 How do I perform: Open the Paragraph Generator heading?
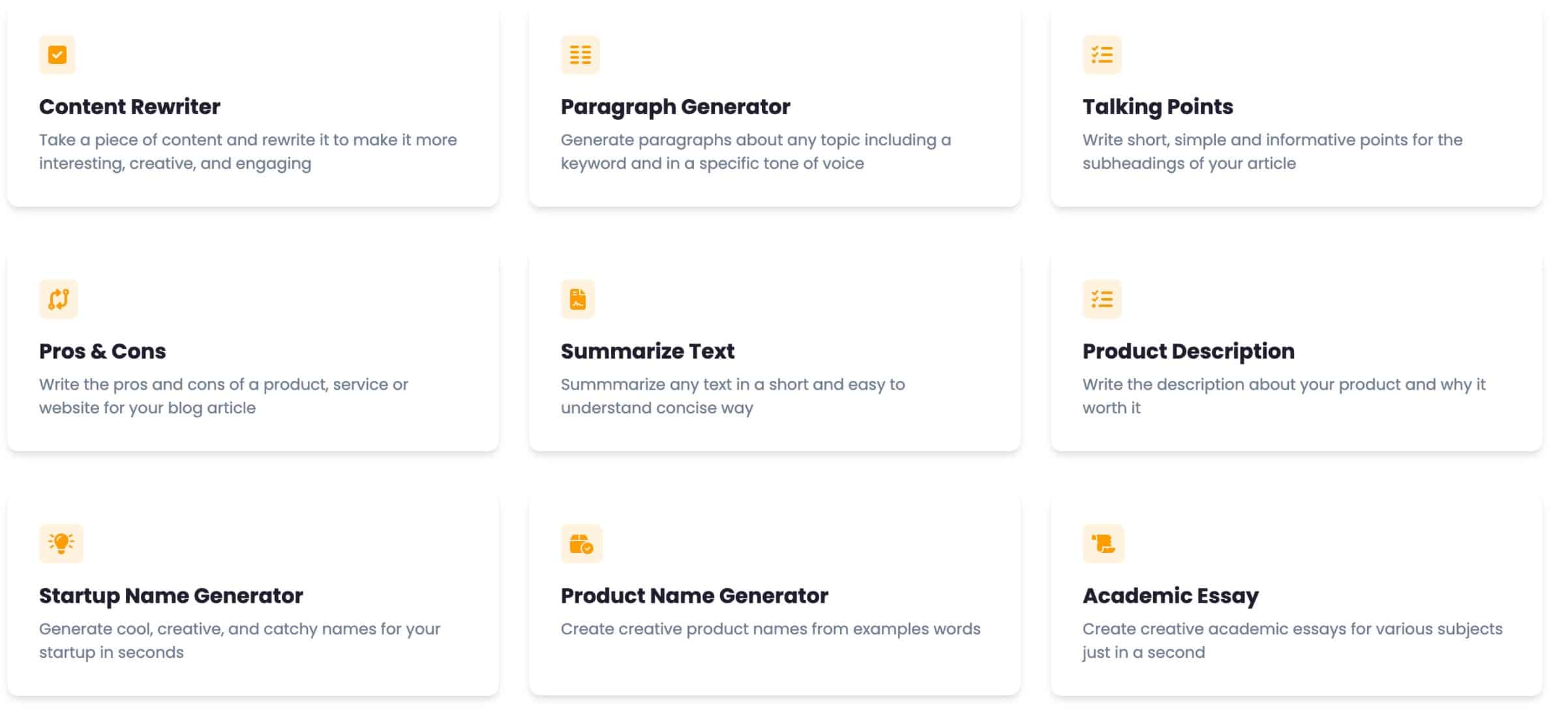[675, 107]
